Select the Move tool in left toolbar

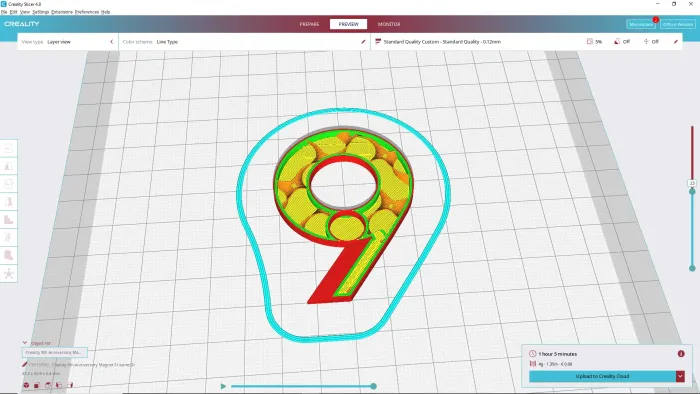(8, 148)
